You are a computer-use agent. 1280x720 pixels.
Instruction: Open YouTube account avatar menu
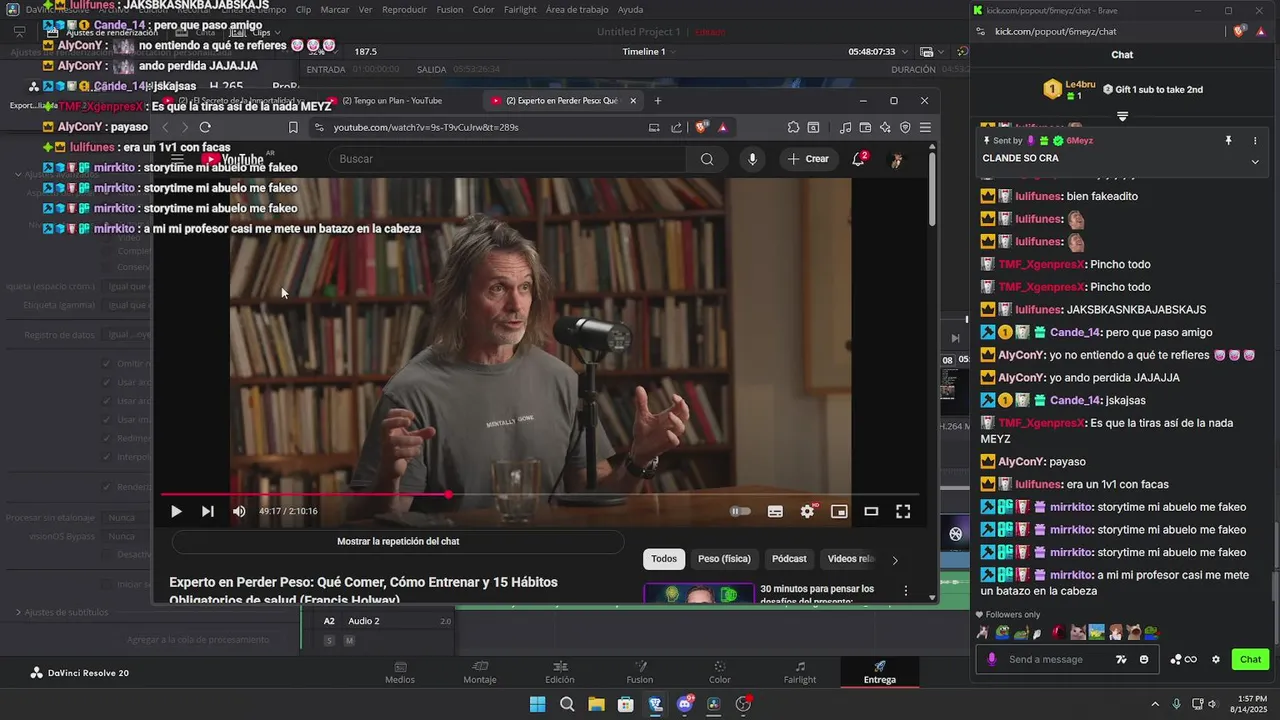897,159
